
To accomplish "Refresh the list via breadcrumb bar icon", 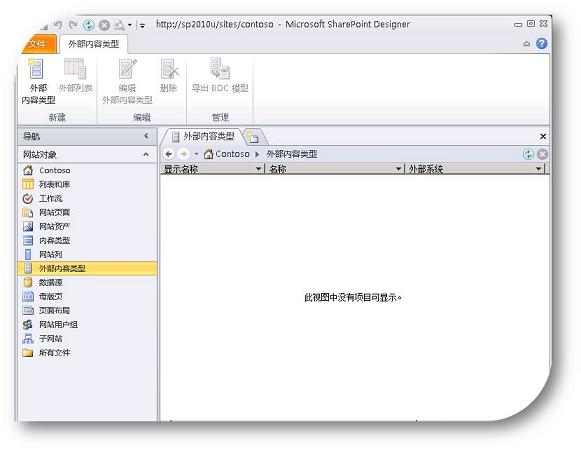I will pyautogui.click(x=528, y=154).
